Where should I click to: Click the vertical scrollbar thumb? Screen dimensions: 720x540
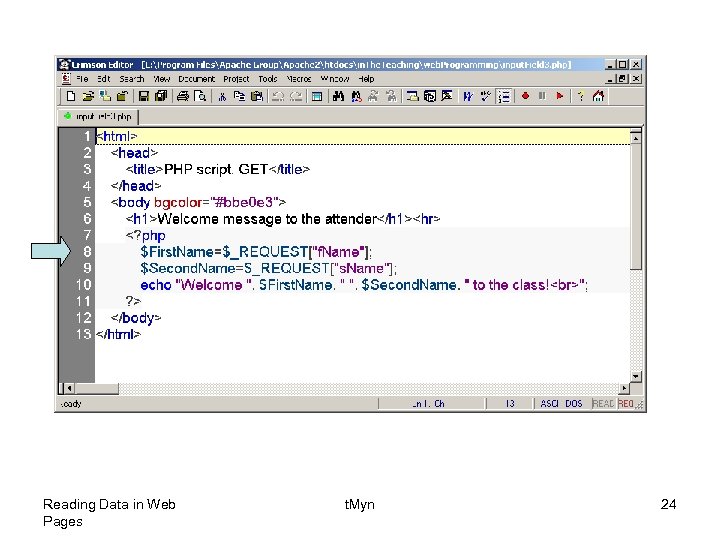636,207
